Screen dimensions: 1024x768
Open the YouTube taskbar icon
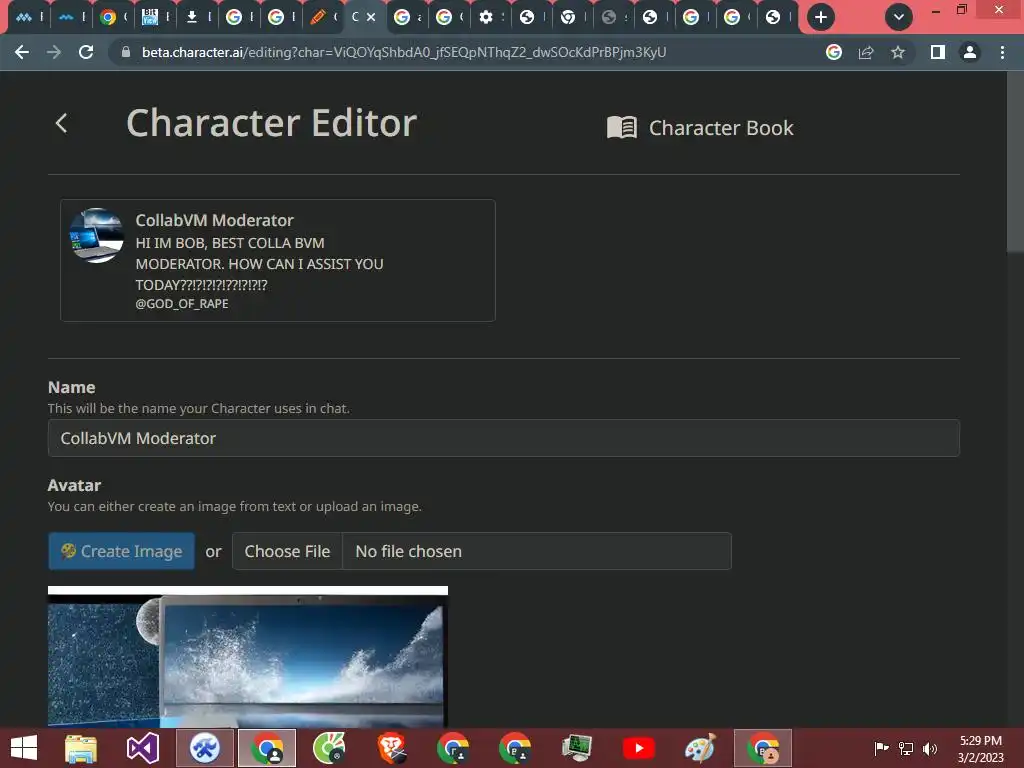(x=639, y=748)
